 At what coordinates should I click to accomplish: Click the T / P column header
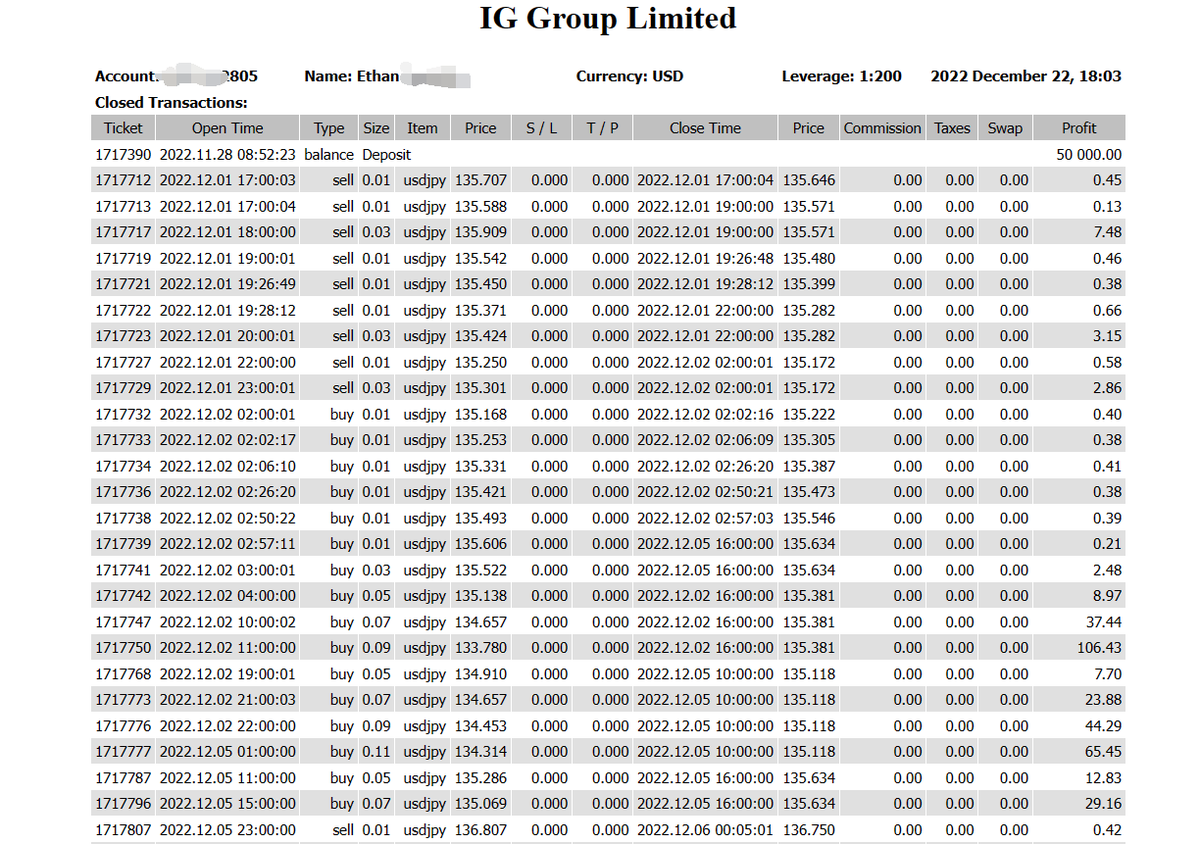pyautogui.click(x=602, y=128)
